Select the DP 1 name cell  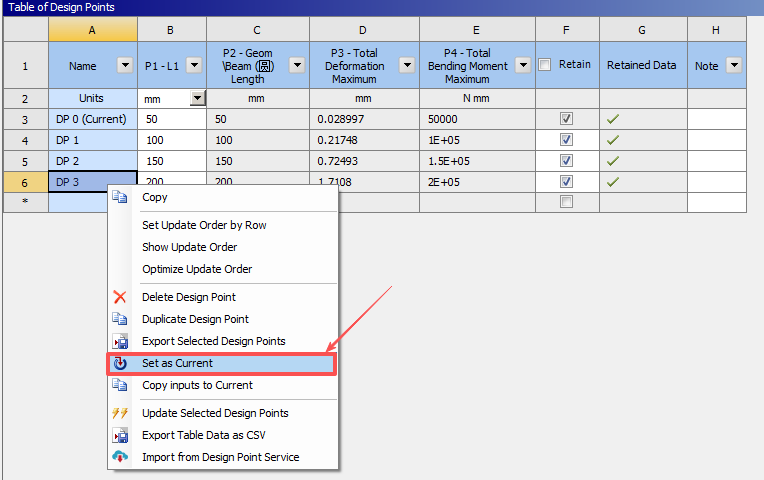(x=93, y=140)
